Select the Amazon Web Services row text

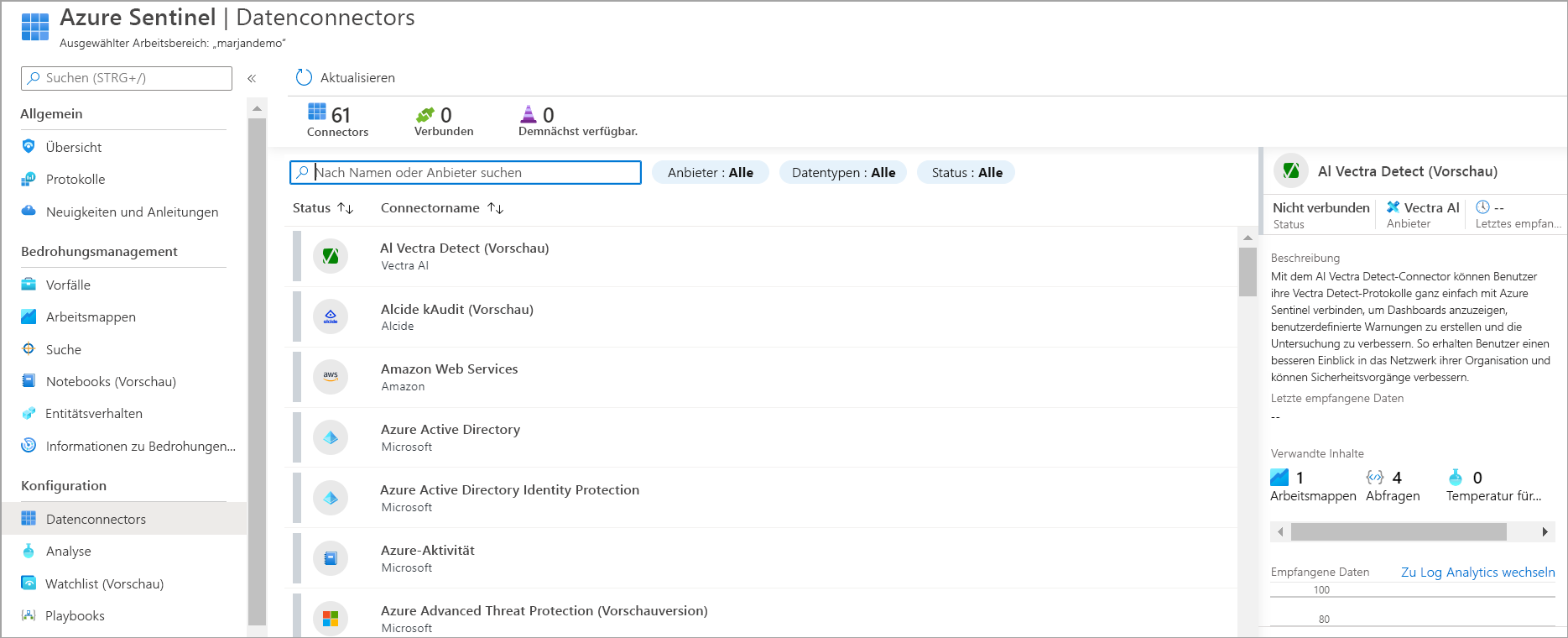click(x=449, y=369)
